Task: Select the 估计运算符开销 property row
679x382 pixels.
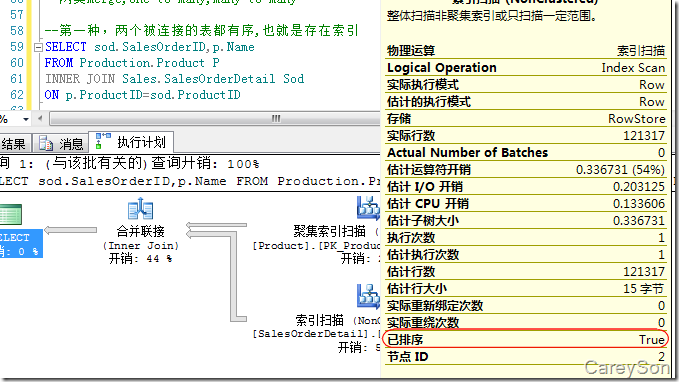Action: [526, 169]
